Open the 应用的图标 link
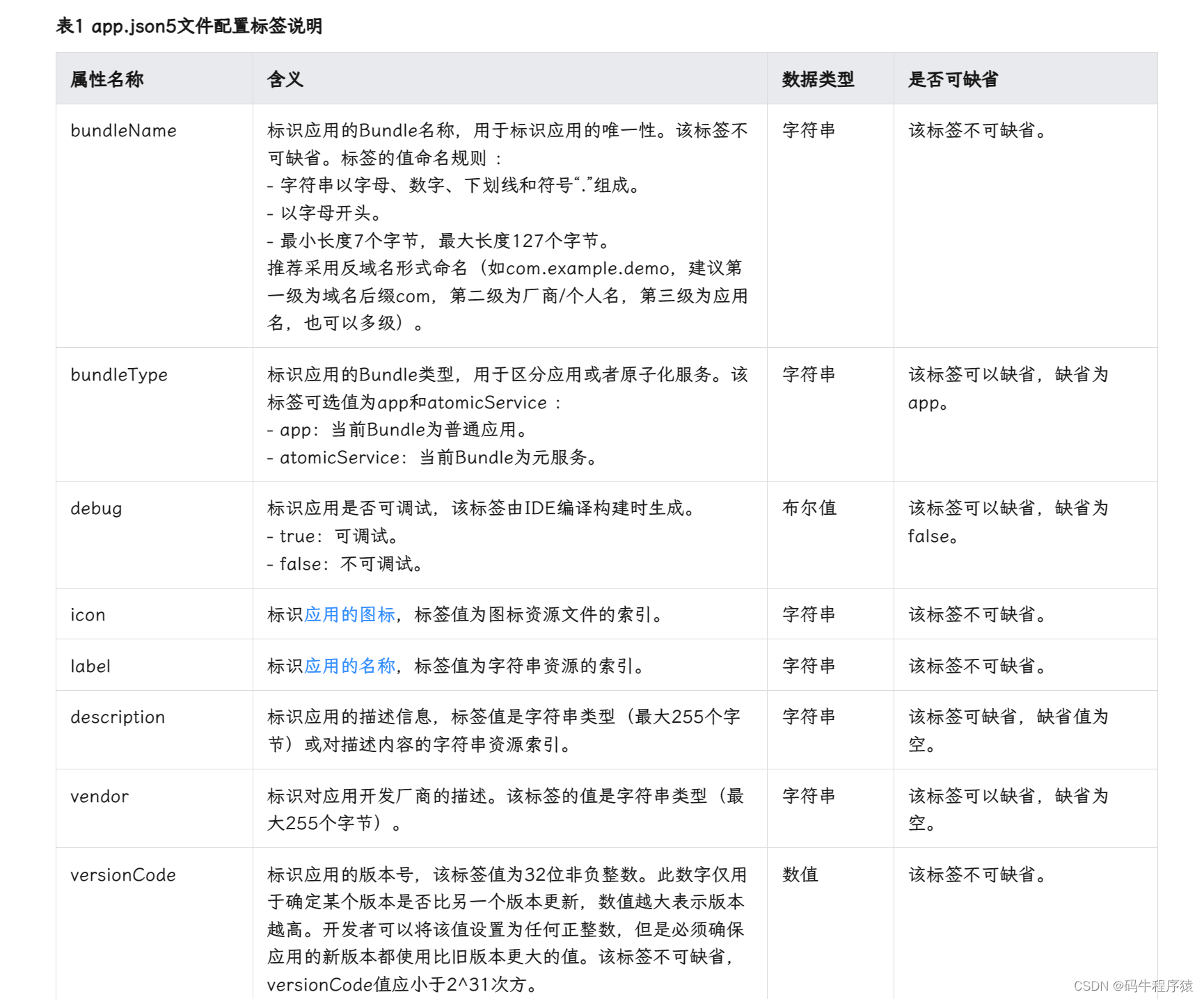1204x999 pixels. [x=349, y=614]
